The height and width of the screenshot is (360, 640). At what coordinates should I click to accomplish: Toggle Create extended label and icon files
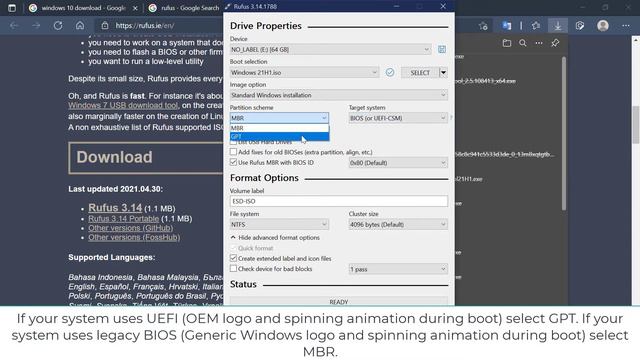click(x=233, y=258)
